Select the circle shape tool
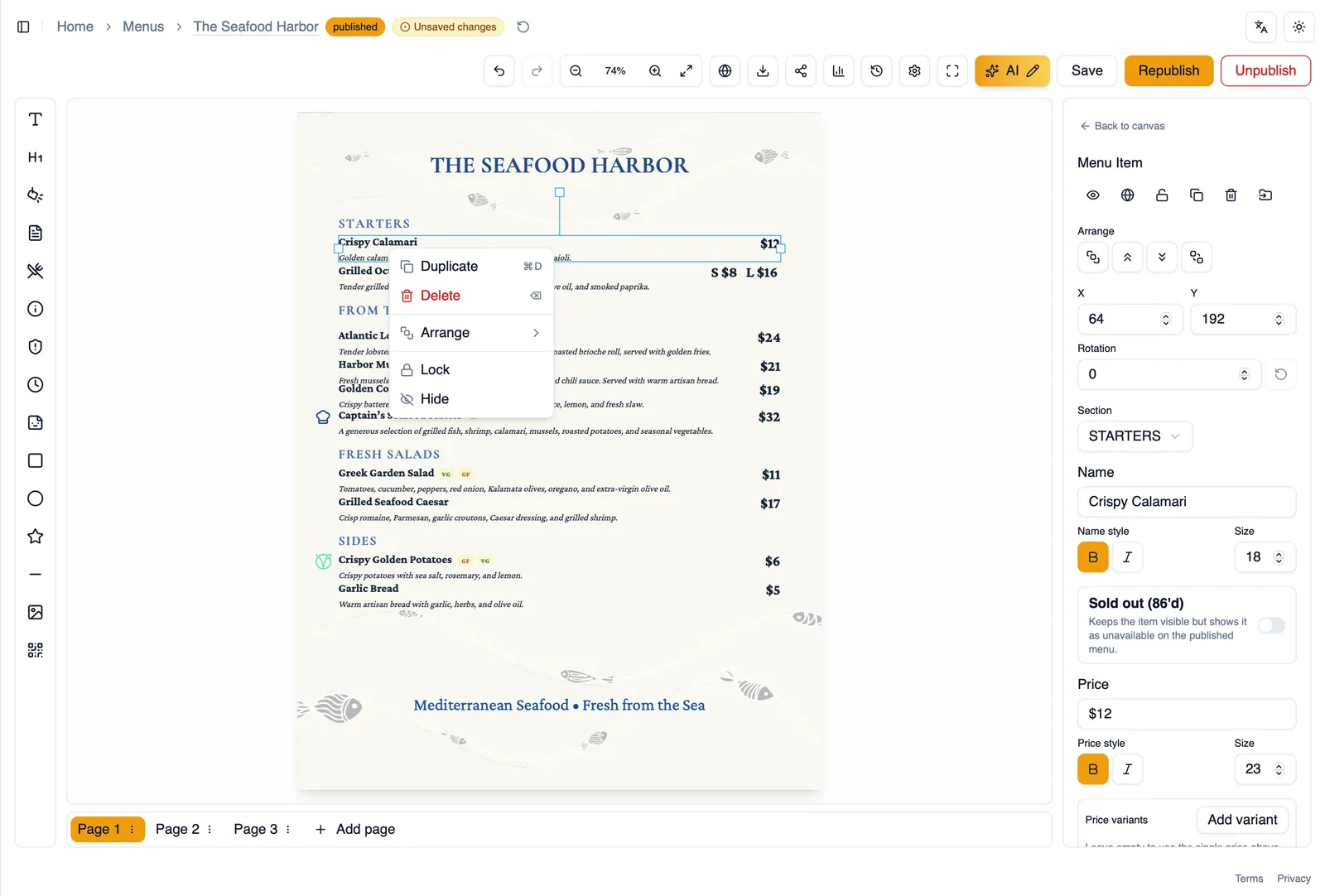Screen dimensions: 1325x896 pyautogui.click(x=35, y=499)
